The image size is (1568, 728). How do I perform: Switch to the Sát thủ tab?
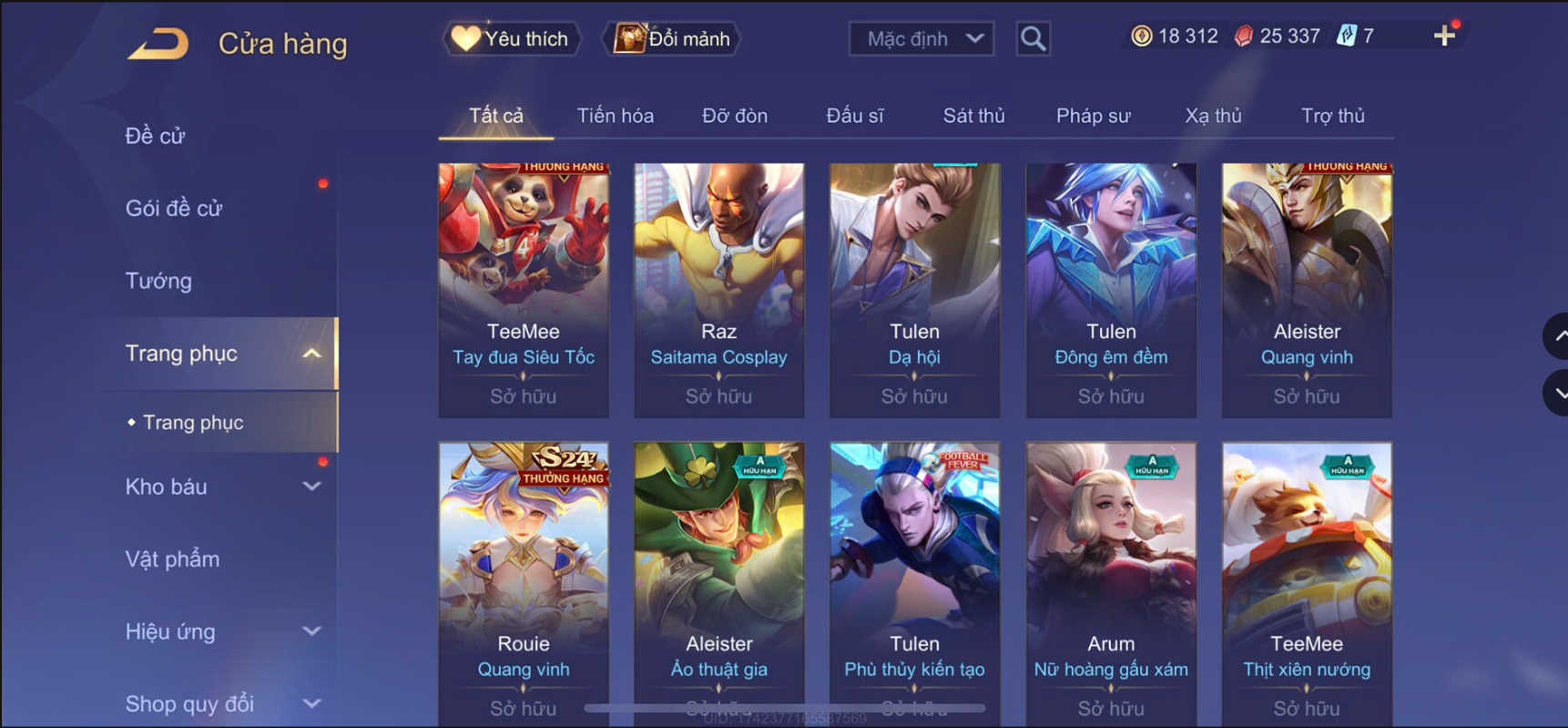point(973,116)
